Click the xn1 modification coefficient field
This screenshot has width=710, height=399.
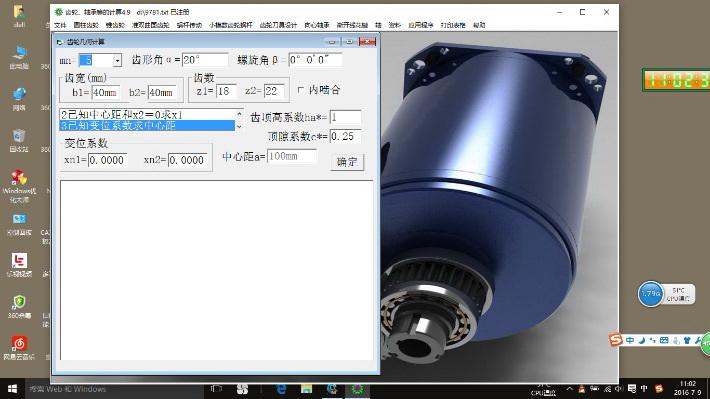tap(107, 160)
